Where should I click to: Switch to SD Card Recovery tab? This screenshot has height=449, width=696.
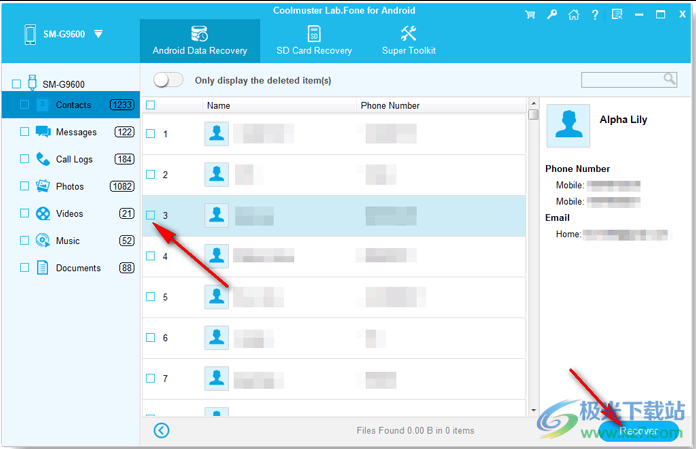pyautogui.click(x=314, y=41)
